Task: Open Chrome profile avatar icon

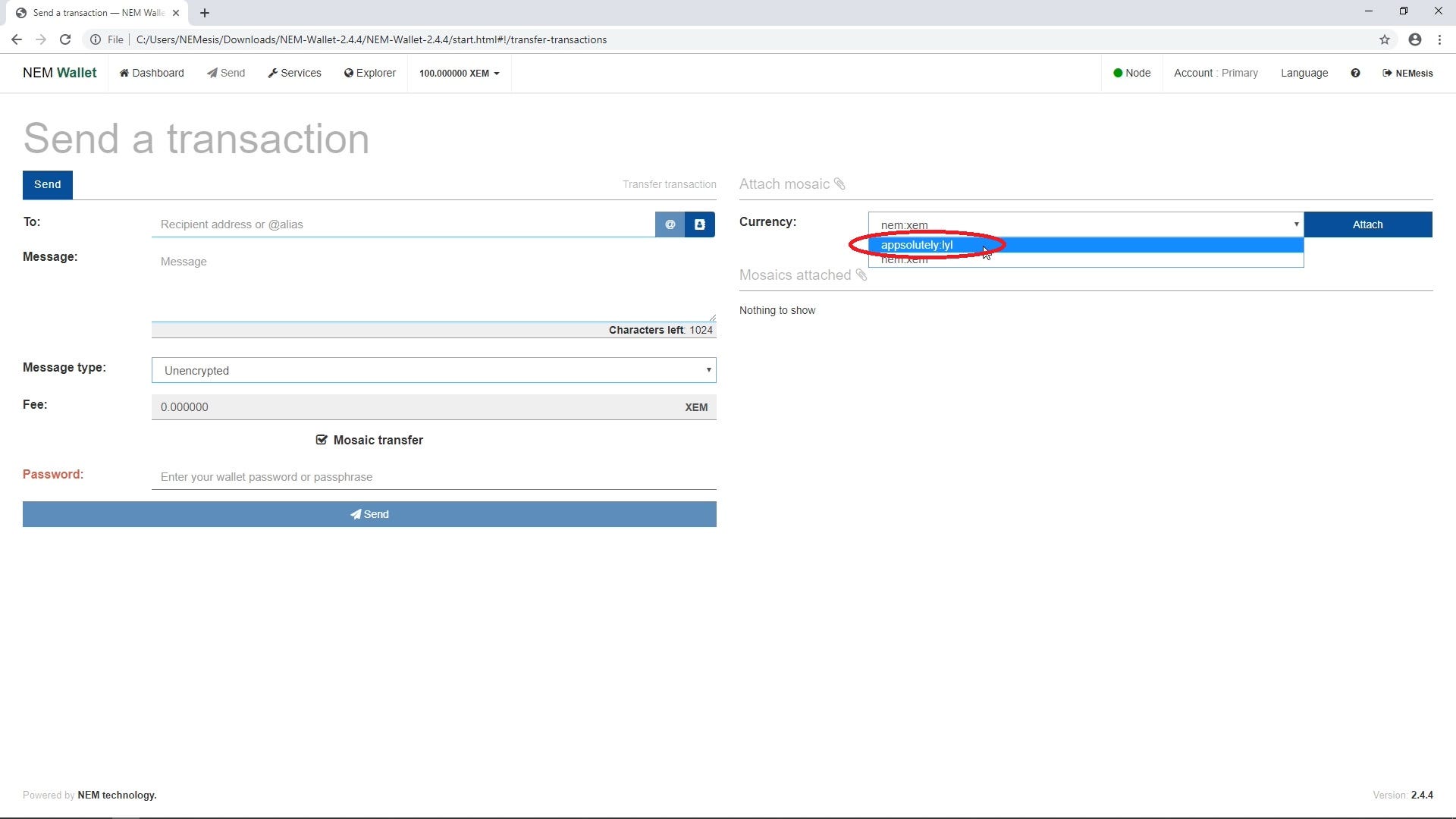Action: click(x=1415, y=39)
